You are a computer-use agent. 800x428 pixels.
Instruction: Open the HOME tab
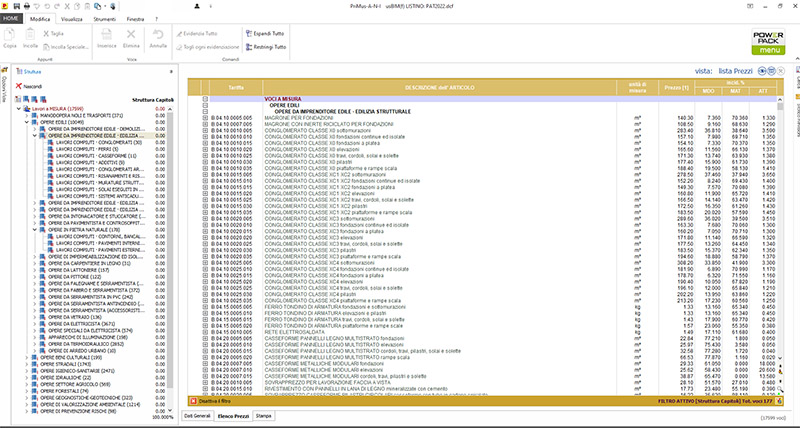(11, 18)
